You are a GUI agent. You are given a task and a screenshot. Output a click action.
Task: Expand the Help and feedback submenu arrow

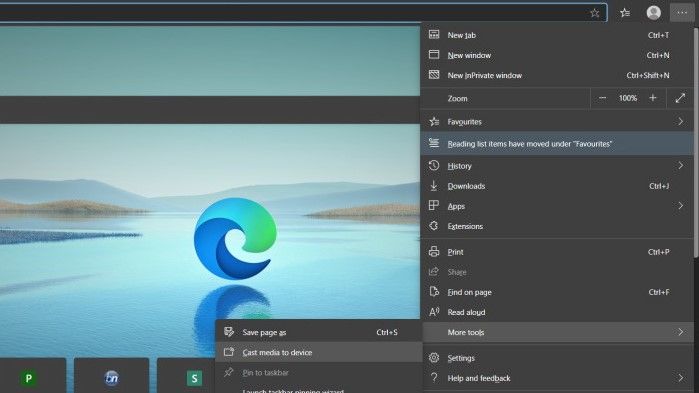[681, 378]
